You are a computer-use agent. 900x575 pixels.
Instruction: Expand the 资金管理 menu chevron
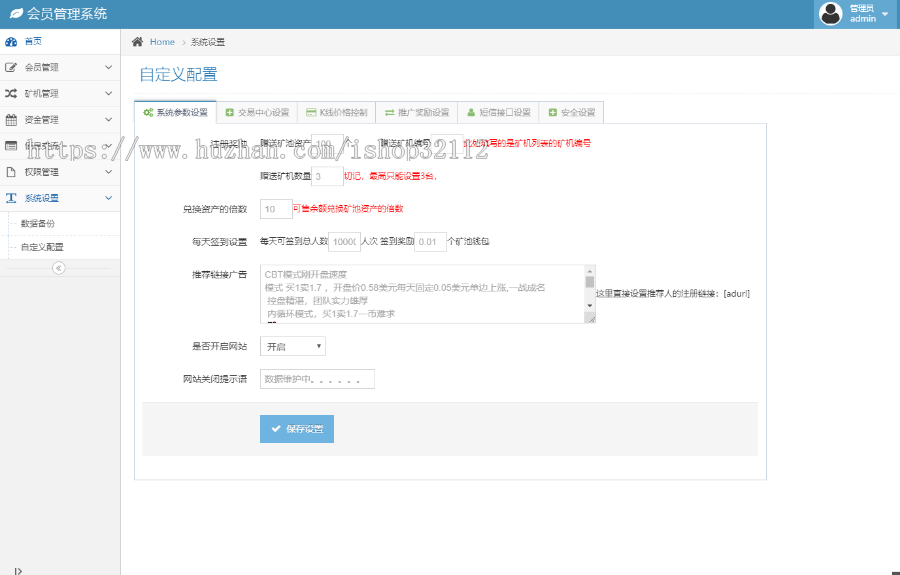[x=108, y=119]
